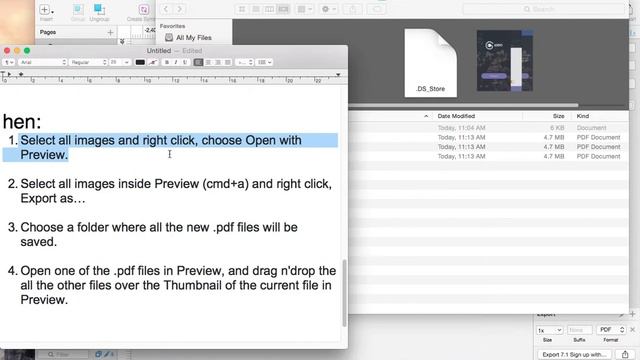
Task: Open the Regular typeface dropdown
Action: (88, 62)
